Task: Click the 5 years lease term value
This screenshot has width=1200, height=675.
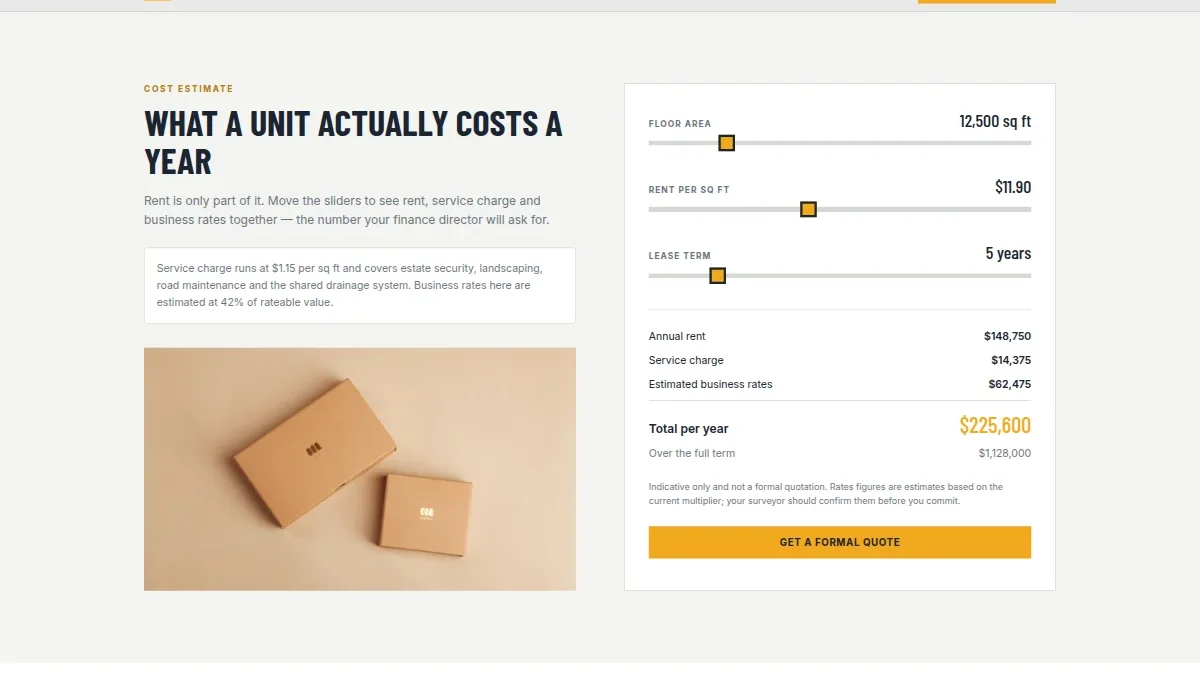Action: [x=1008, y=253]
